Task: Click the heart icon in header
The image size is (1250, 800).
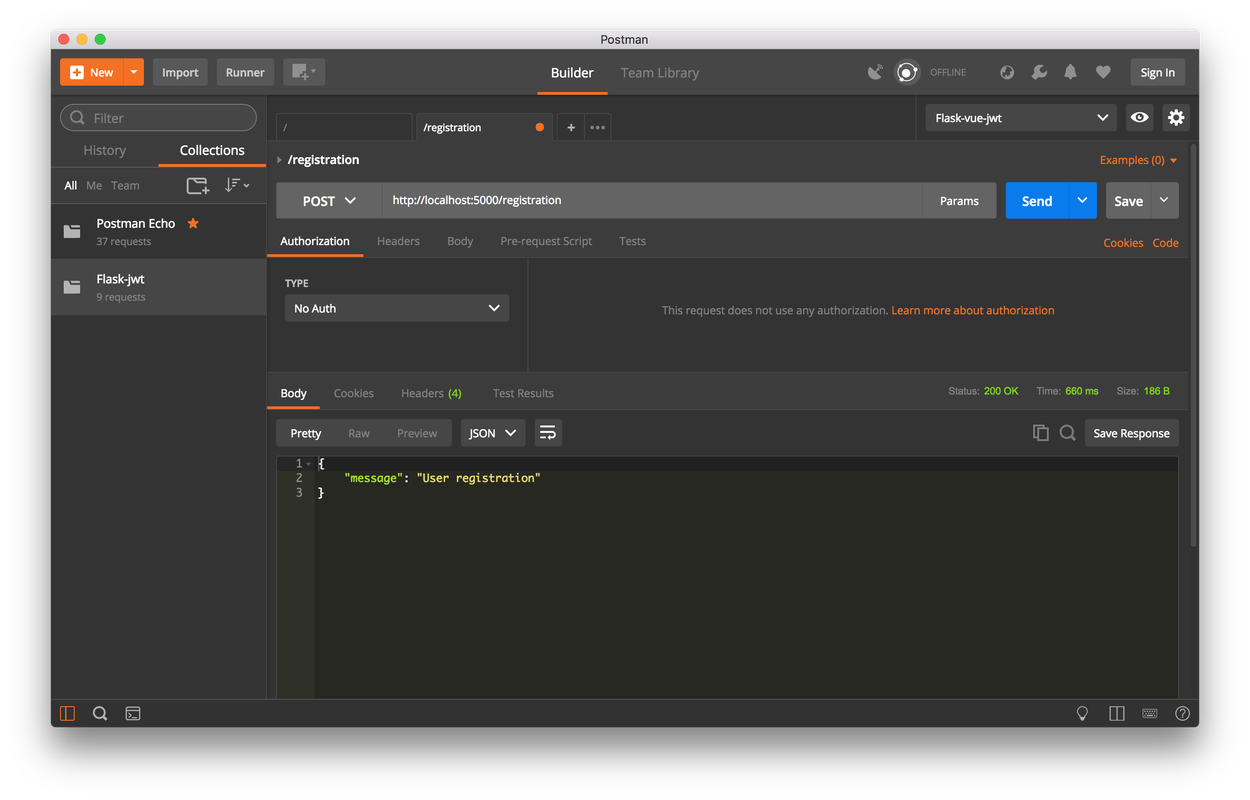Action: 1103,72
